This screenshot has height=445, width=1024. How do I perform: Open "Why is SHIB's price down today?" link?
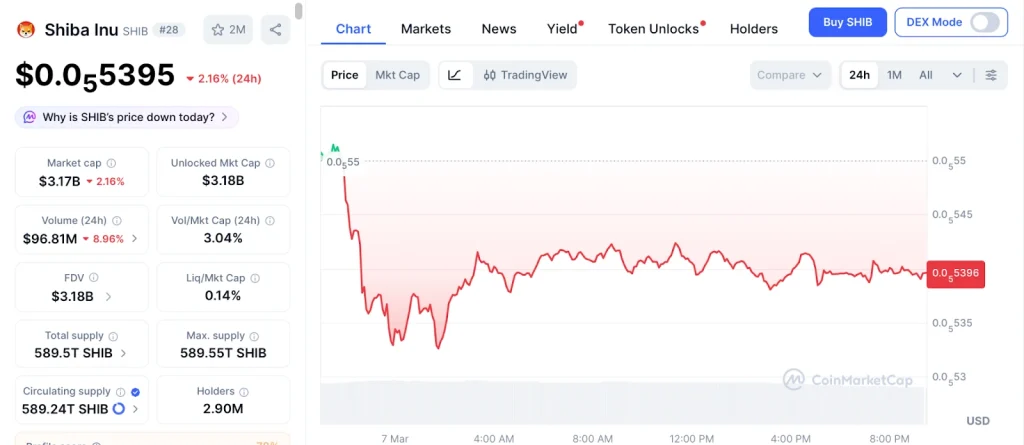[127, 117]
